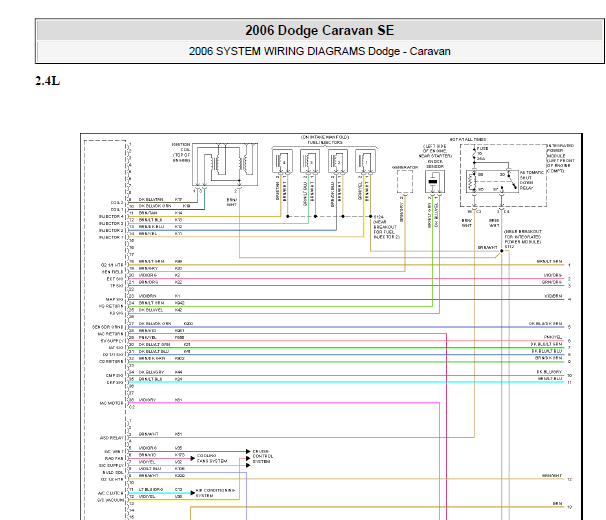Select the "INTEGRATED POWER MODULE" location note

pos(561,158)
